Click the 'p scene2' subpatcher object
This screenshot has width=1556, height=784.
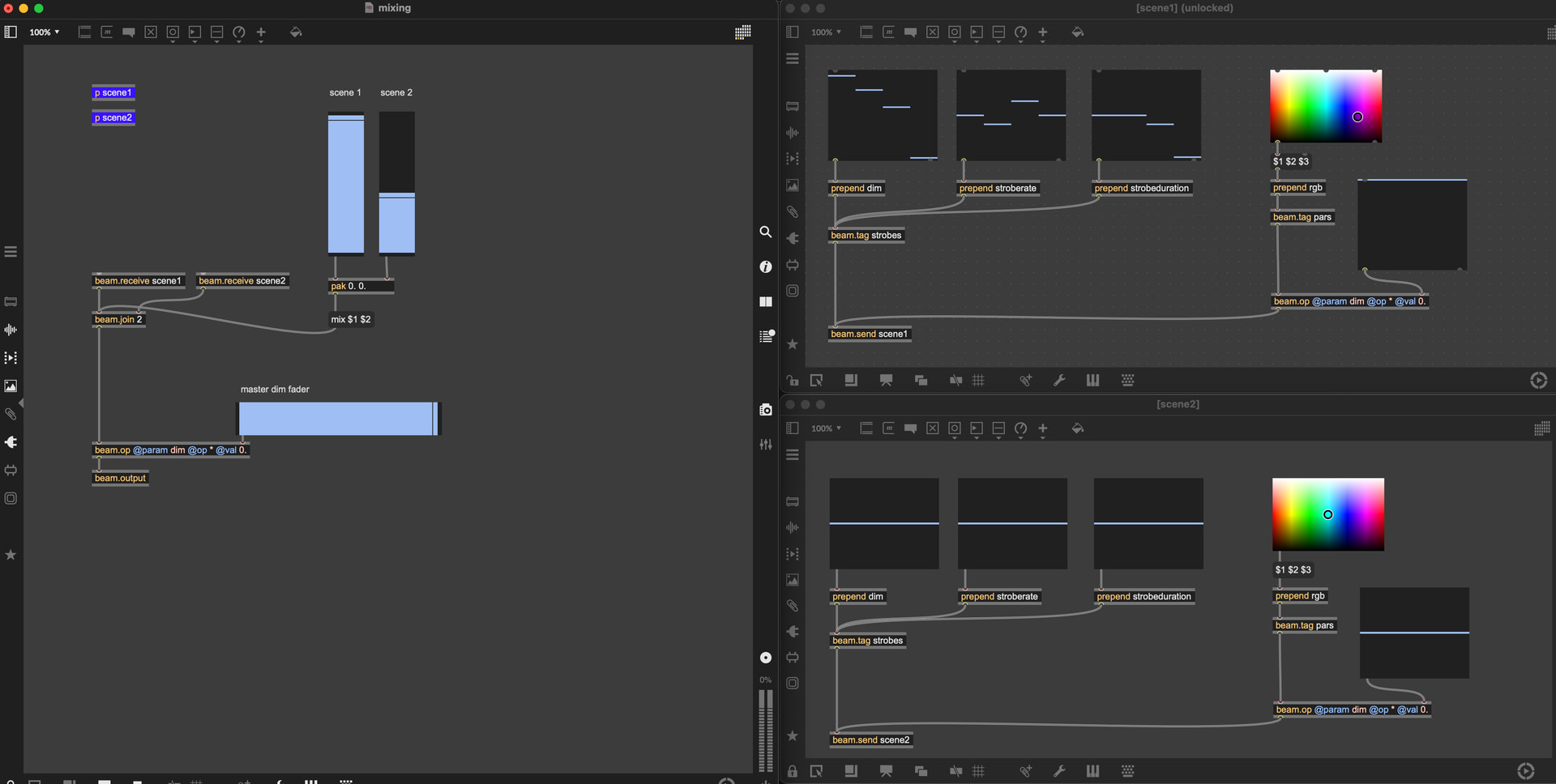113,118
